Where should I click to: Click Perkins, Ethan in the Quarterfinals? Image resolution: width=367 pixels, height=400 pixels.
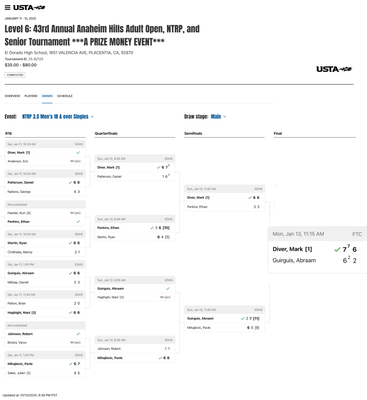pyautogui.click(x=108, y=228)
